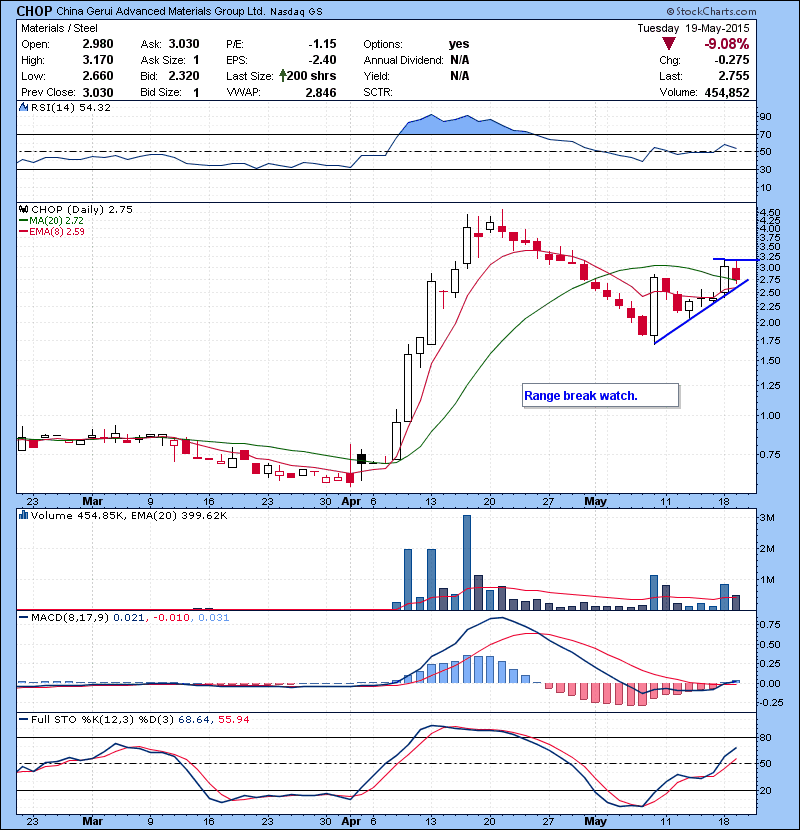This screenshot has width=800, height=830.
Task: Click the Range break watch. annotation box
Action: pyautogui.click(x=600, y=395)
